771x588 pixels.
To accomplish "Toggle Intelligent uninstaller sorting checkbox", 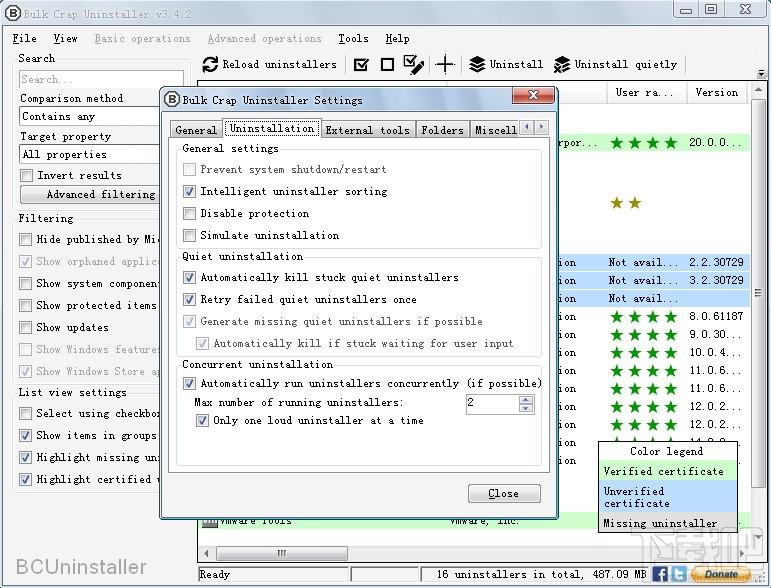I will tap(189, 191).
